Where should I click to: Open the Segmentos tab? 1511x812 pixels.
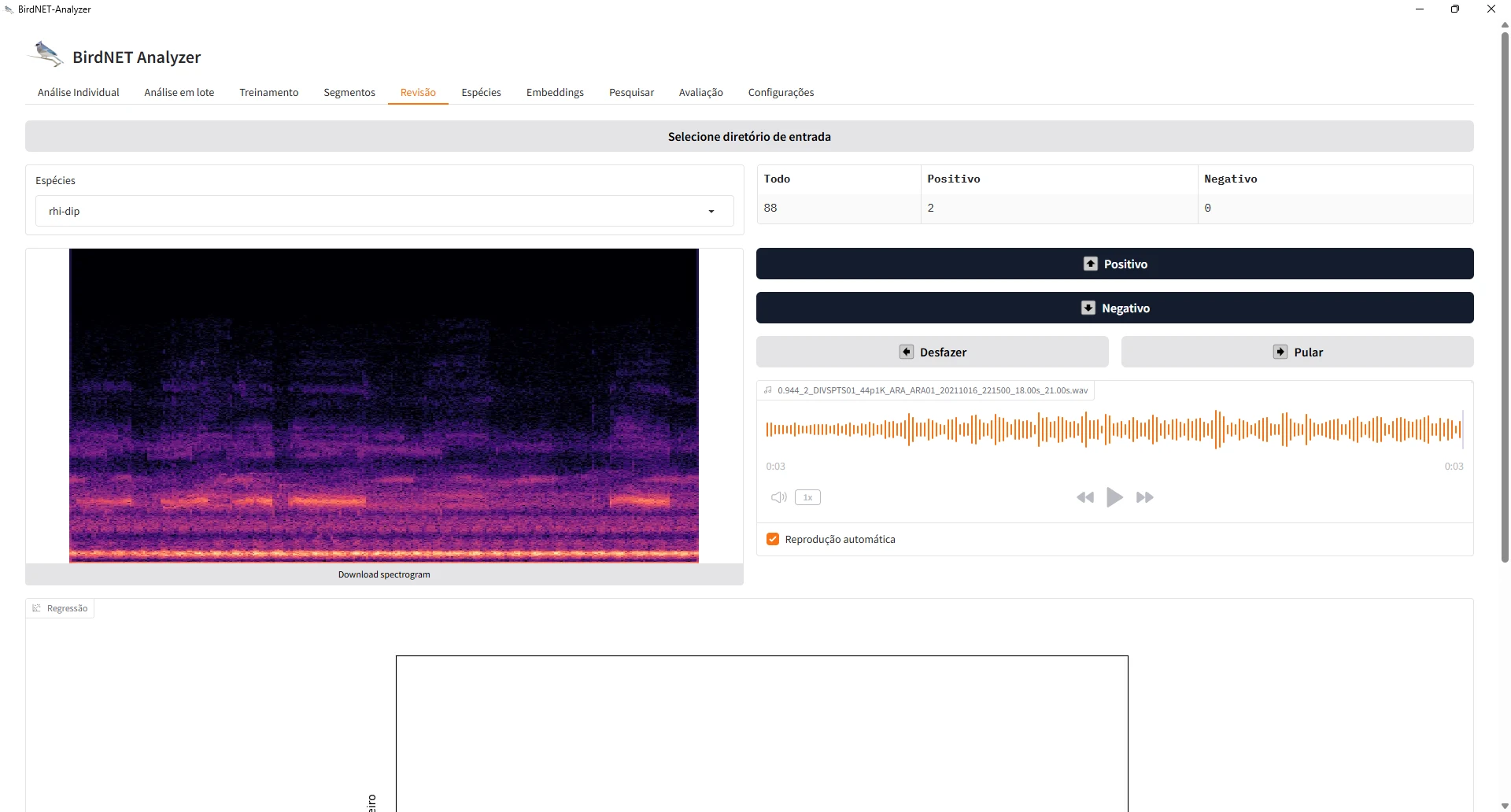click(x=349, y=92)
